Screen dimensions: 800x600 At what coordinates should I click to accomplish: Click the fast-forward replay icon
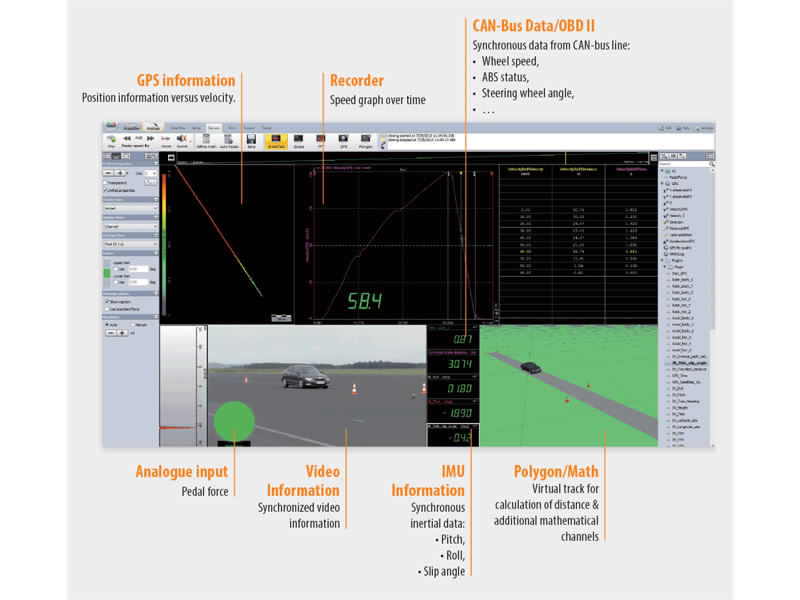tap(151, 139)
